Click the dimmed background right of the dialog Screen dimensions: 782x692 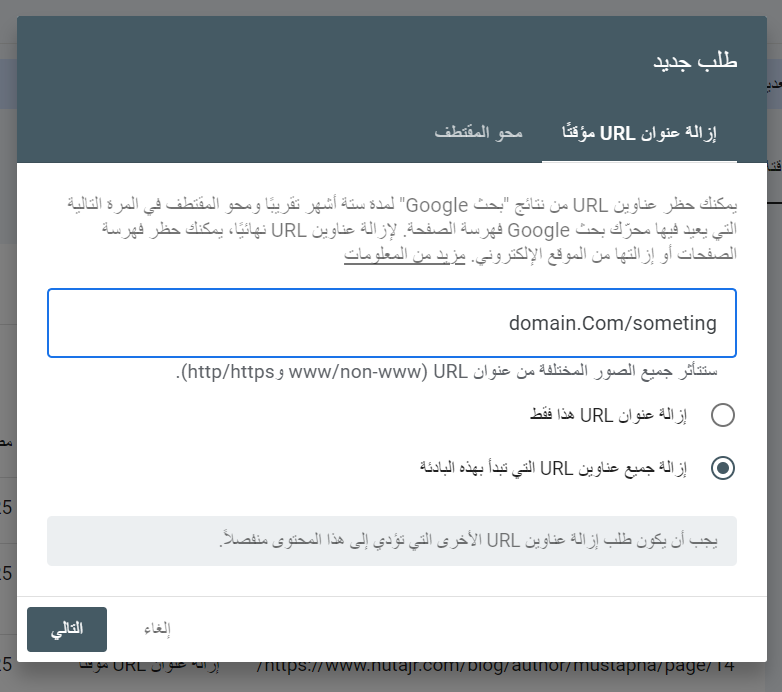coord(774,400)
